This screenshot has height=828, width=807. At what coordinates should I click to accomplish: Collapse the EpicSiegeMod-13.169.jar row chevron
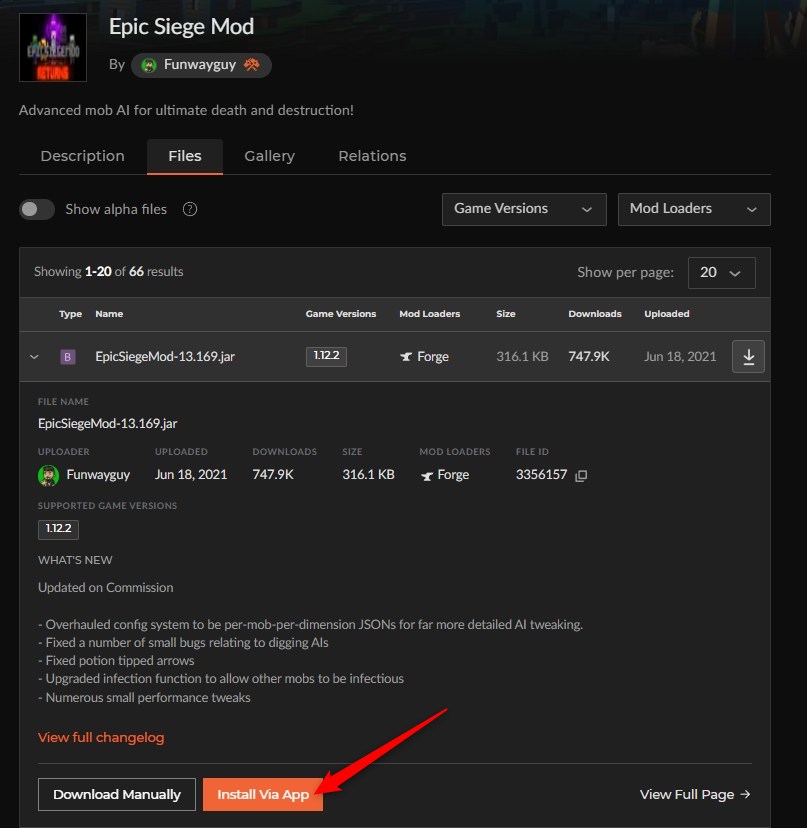34,356
